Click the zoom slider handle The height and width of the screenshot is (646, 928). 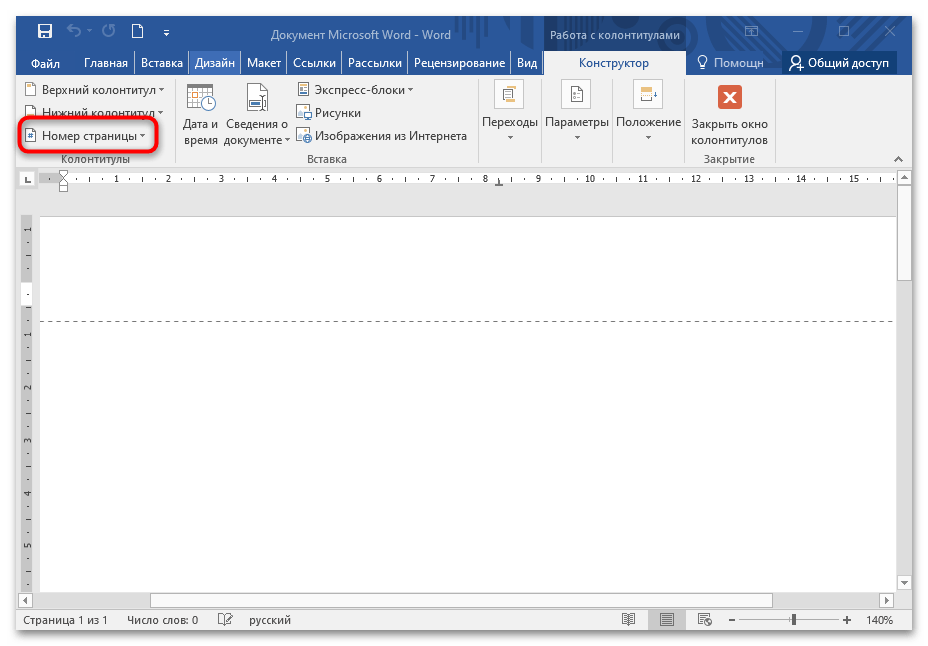coord(795,620)
